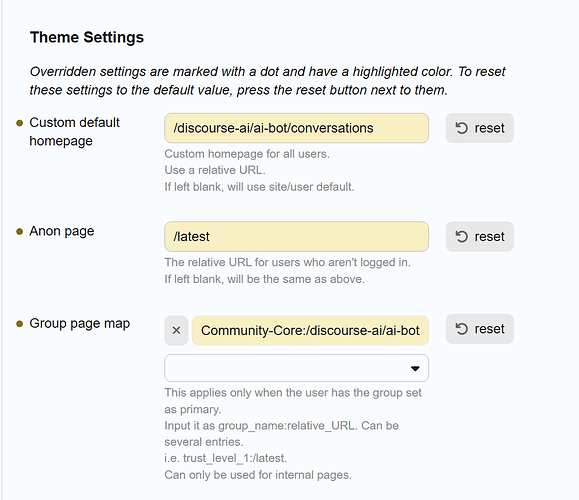
Task: Click the text "Use a relative URL."
Action: pos(215,170)
